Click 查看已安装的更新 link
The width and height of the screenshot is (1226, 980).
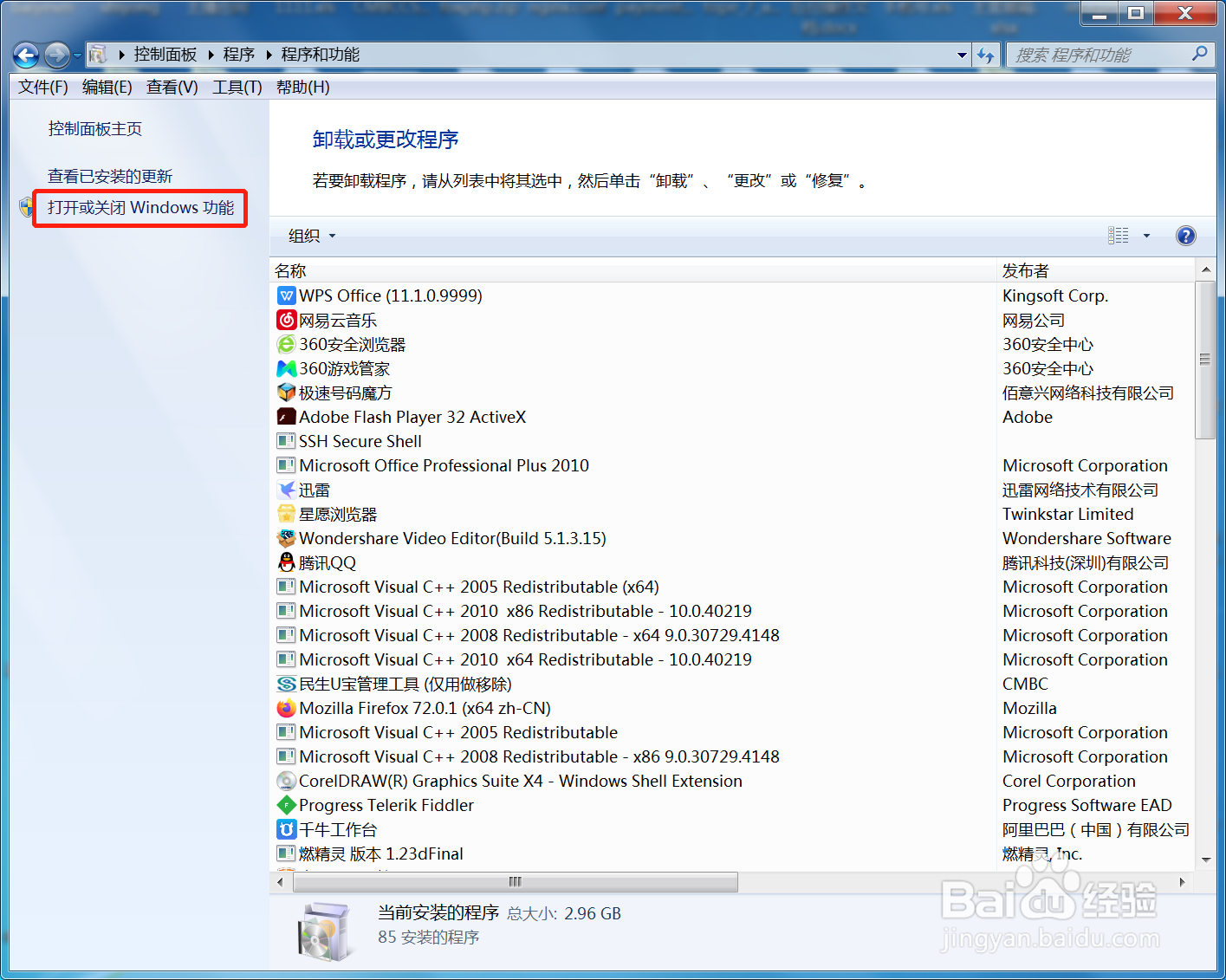point(109,175)
